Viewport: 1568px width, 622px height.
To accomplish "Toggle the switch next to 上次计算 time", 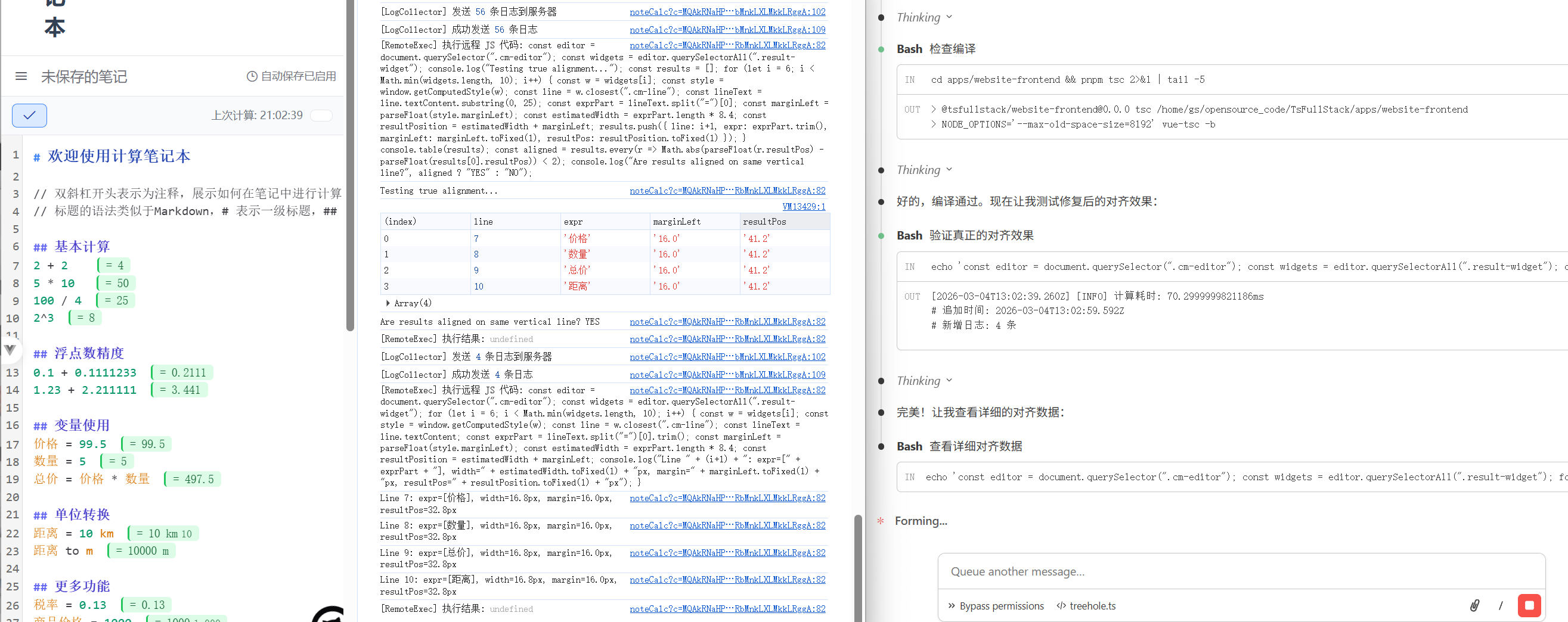I will coord(321,116).
